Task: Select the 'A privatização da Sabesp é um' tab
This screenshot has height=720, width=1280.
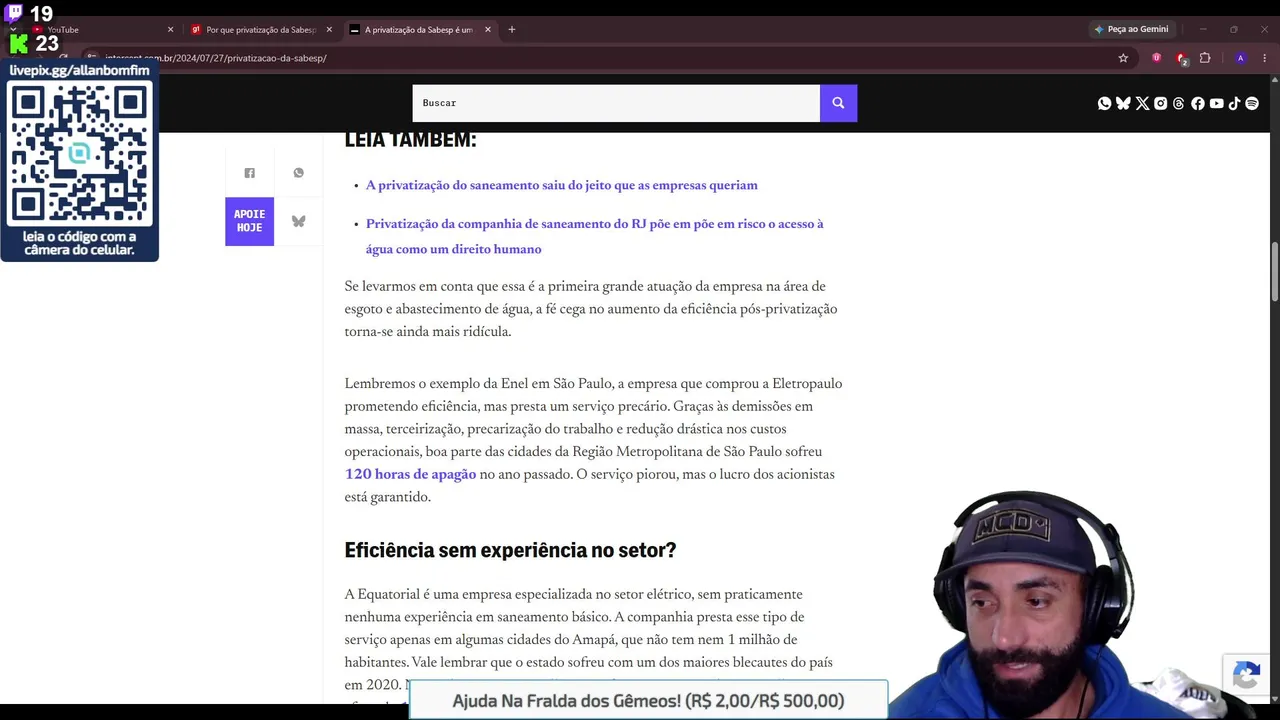Action: pos(421,30)
